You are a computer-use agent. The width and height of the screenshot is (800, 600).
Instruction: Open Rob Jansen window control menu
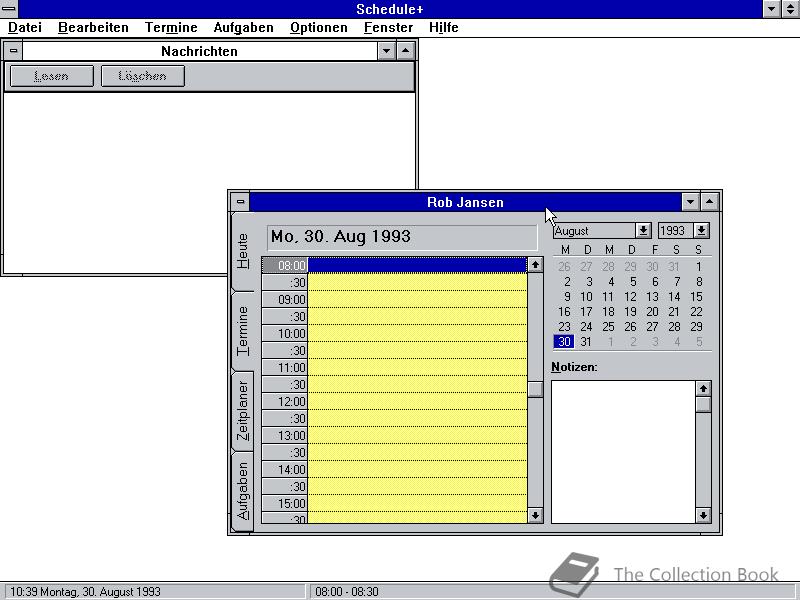point(240,202)
